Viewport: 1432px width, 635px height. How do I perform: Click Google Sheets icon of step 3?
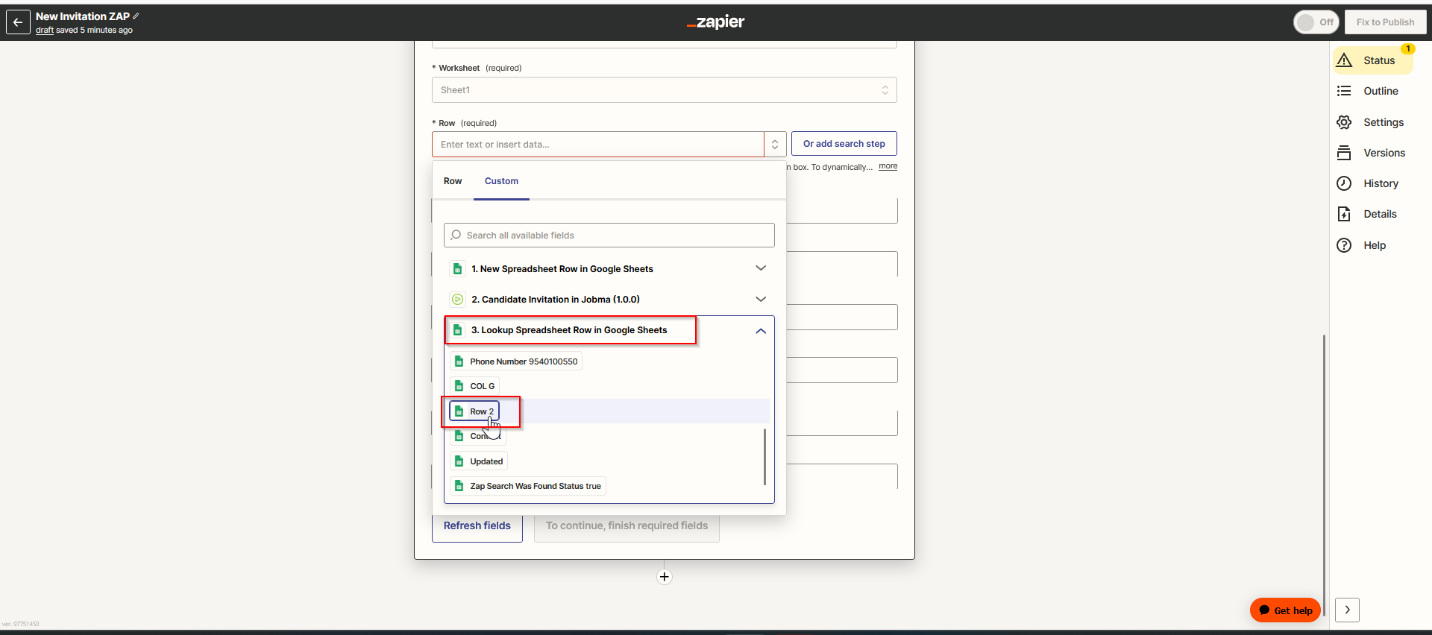(457, 330)
